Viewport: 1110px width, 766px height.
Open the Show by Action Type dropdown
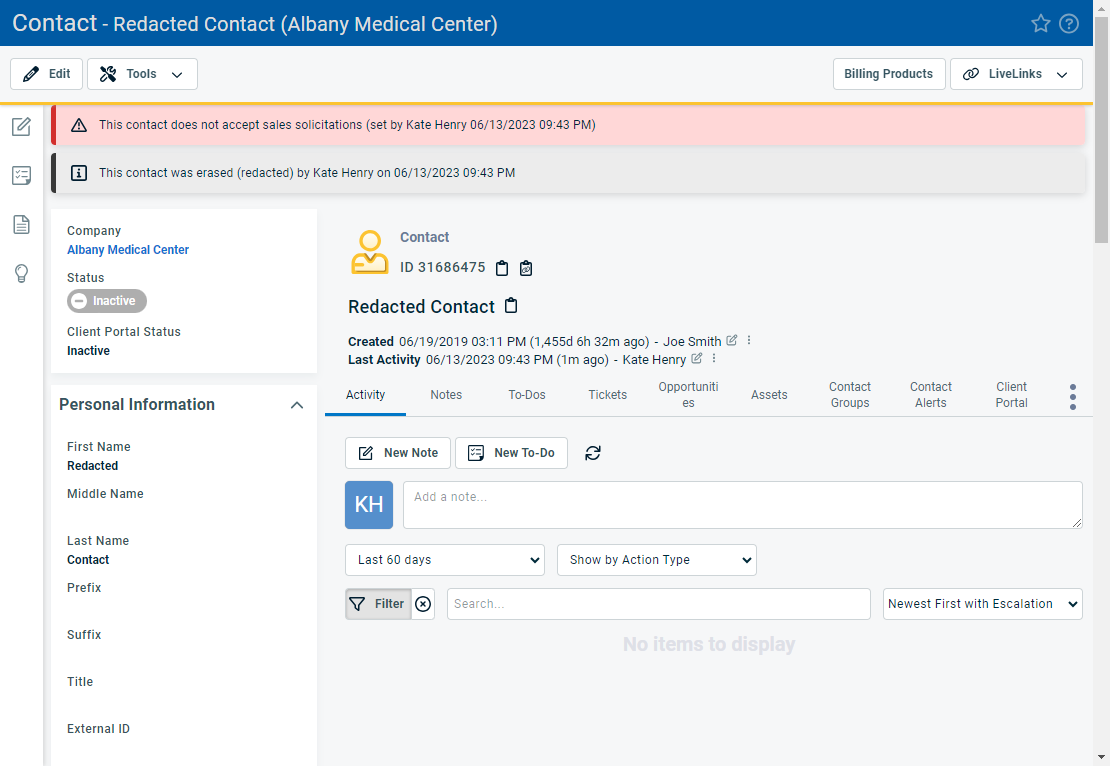click(656, 560)
